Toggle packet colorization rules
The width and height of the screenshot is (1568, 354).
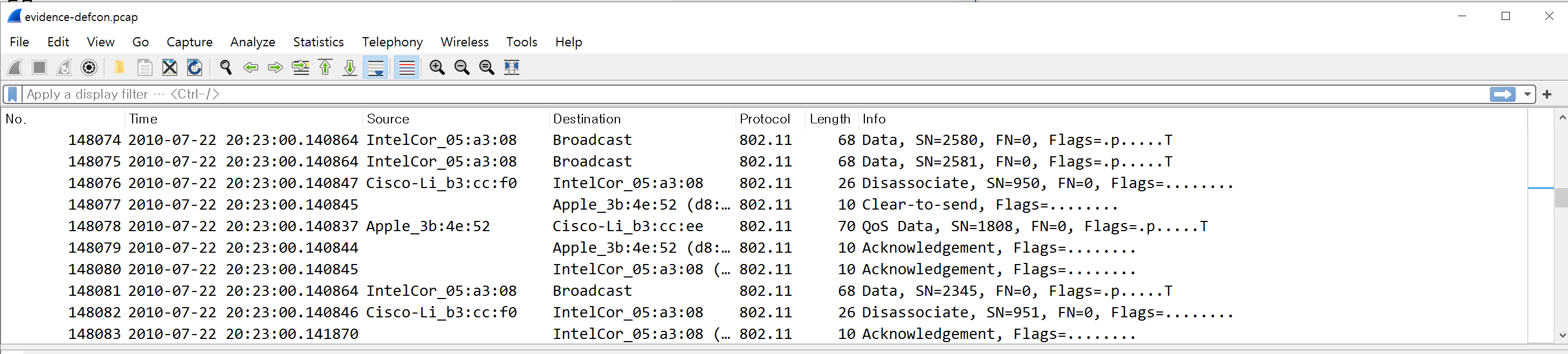point(407,67)
